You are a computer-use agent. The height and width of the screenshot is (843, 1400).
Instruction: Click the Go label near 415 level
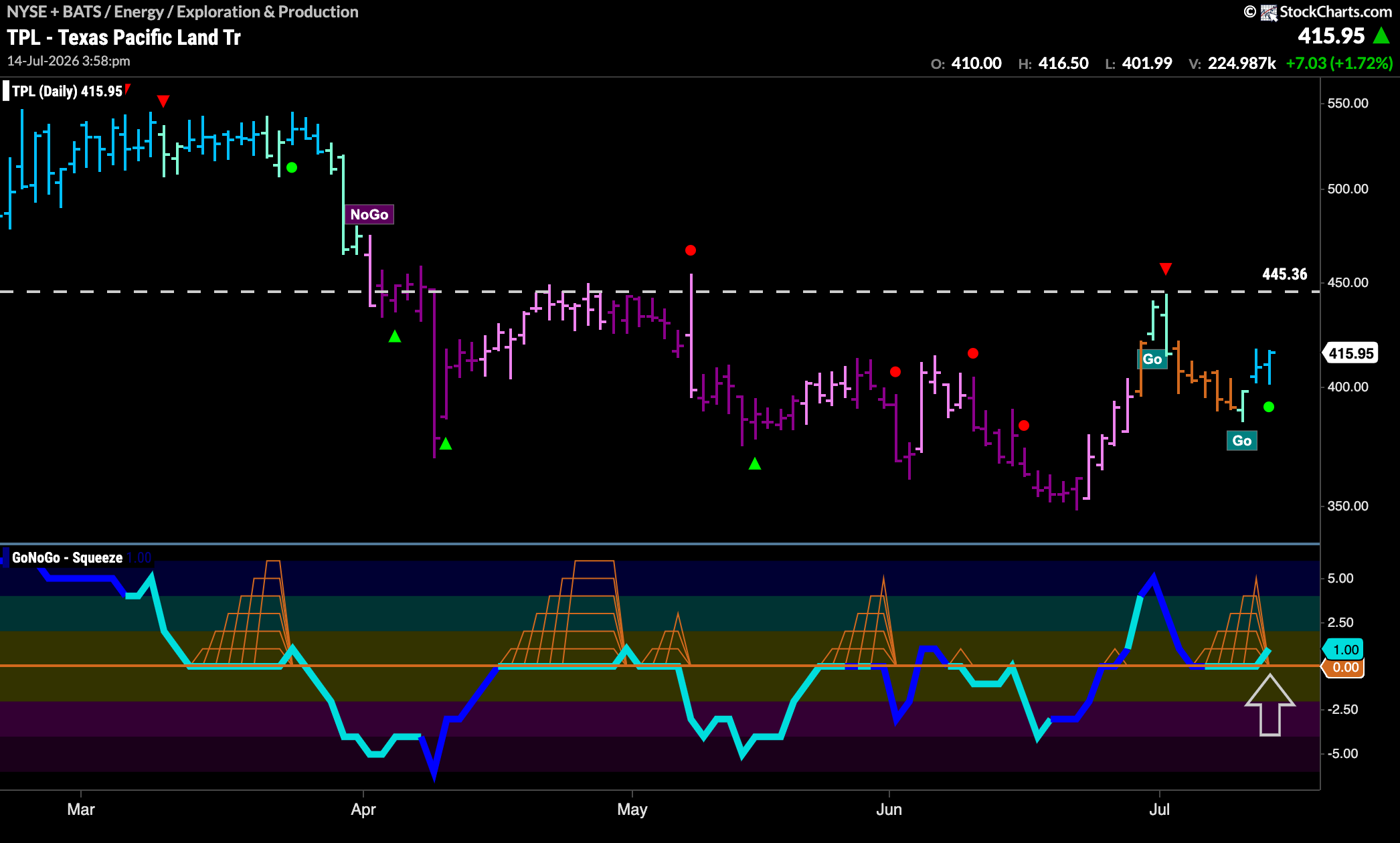tap(1152, 359)
